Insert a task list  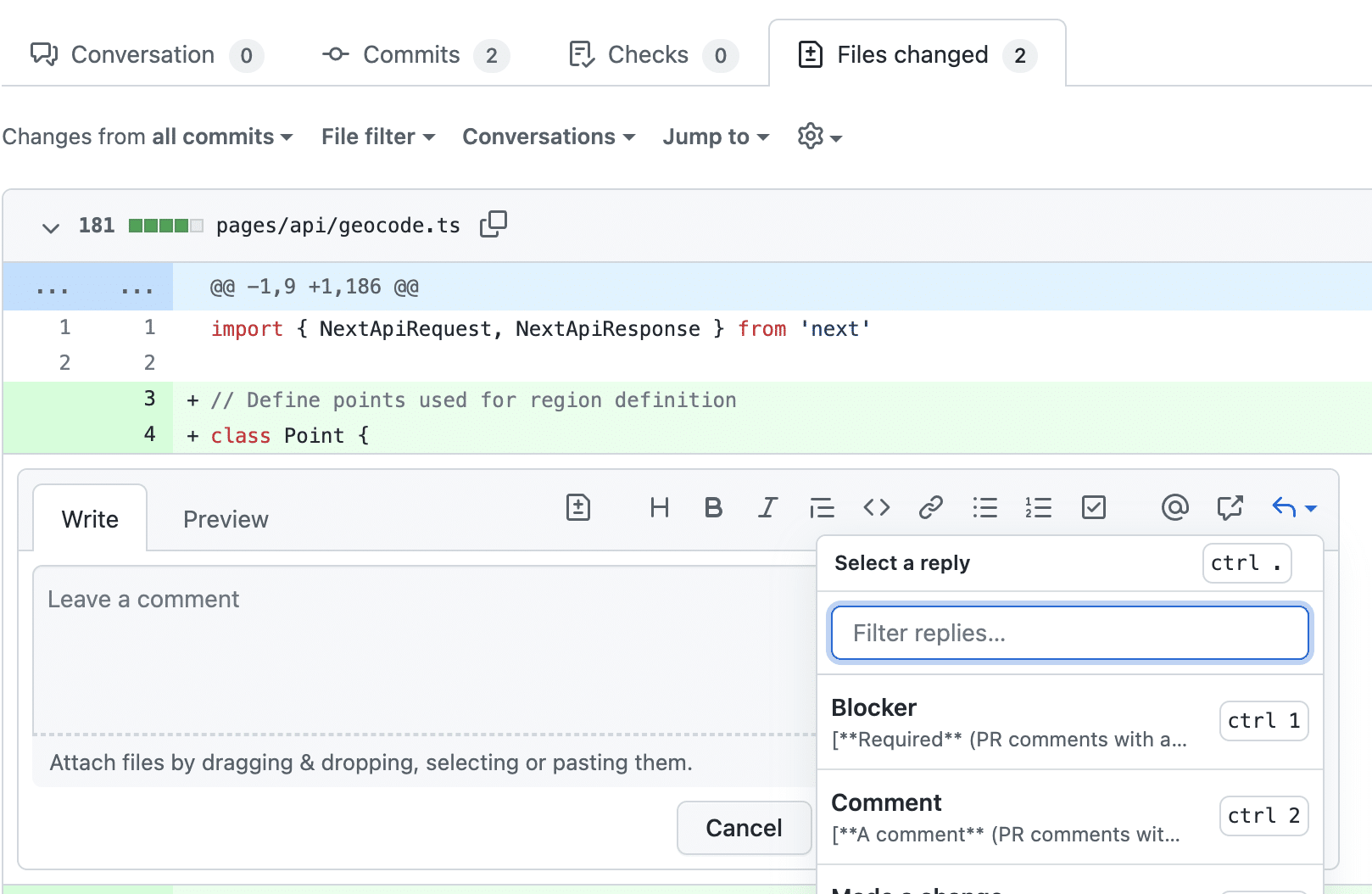click(1093, 507)
